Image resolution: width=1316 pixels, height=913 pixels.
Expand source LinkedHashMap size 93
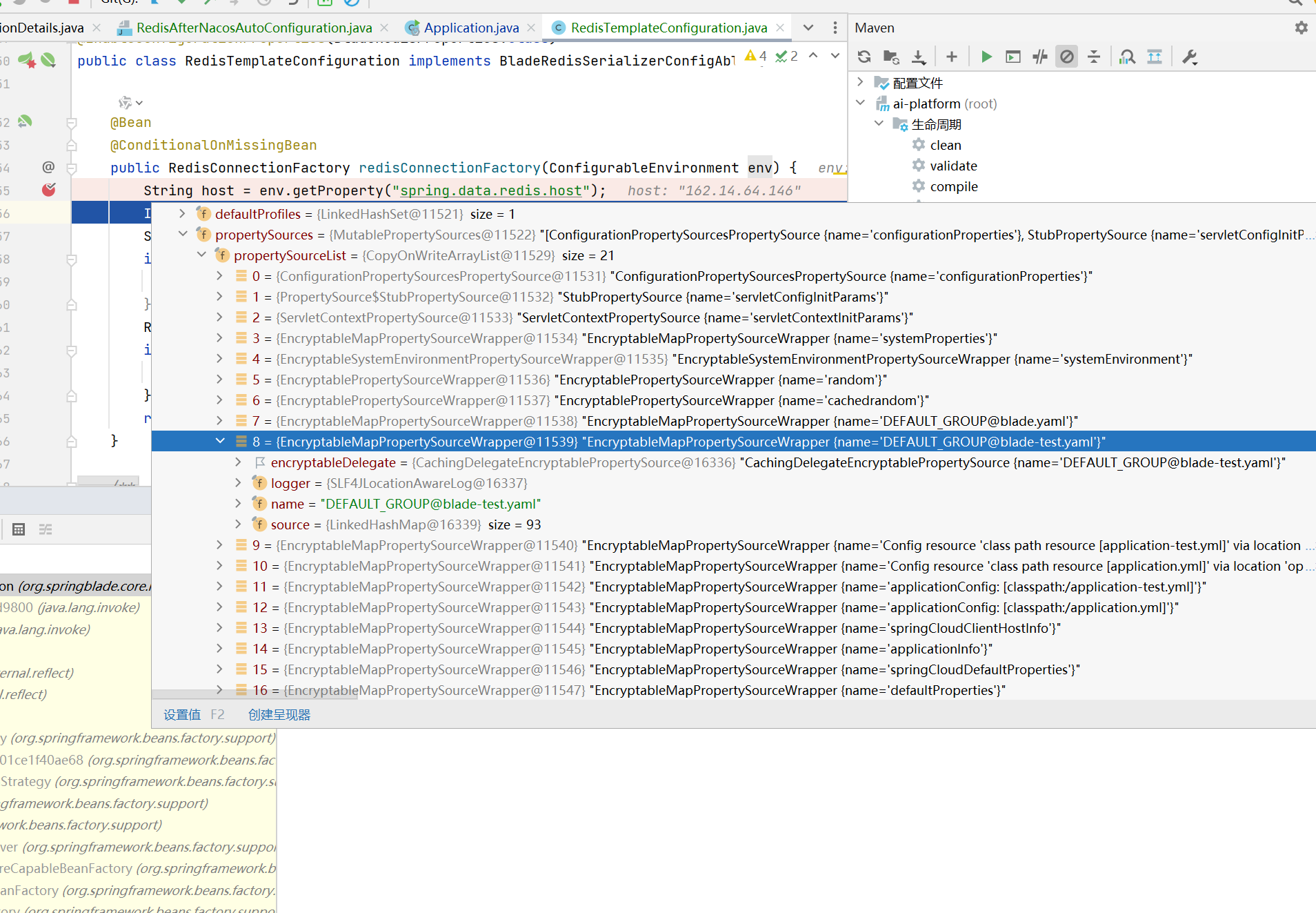pos(238,524)
